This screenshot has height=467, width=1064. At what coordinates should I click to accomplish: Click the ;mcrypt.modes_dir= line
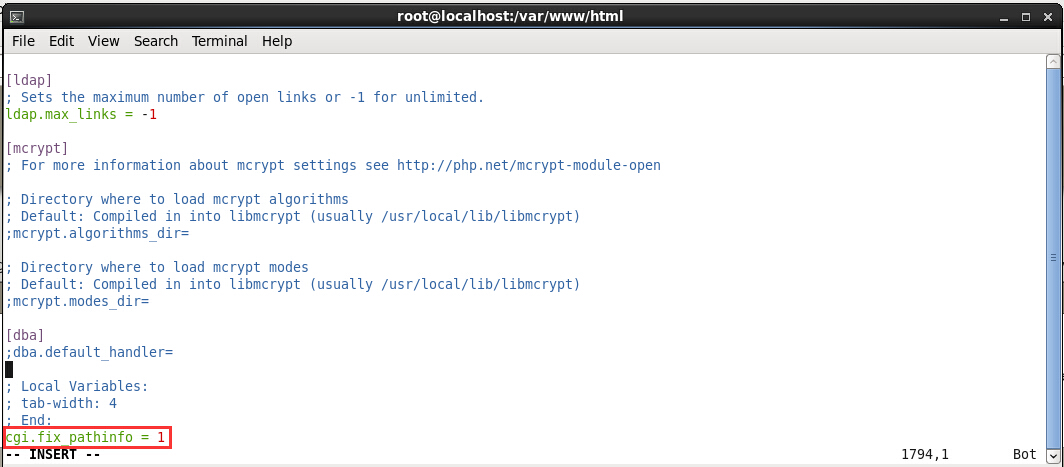78,301
